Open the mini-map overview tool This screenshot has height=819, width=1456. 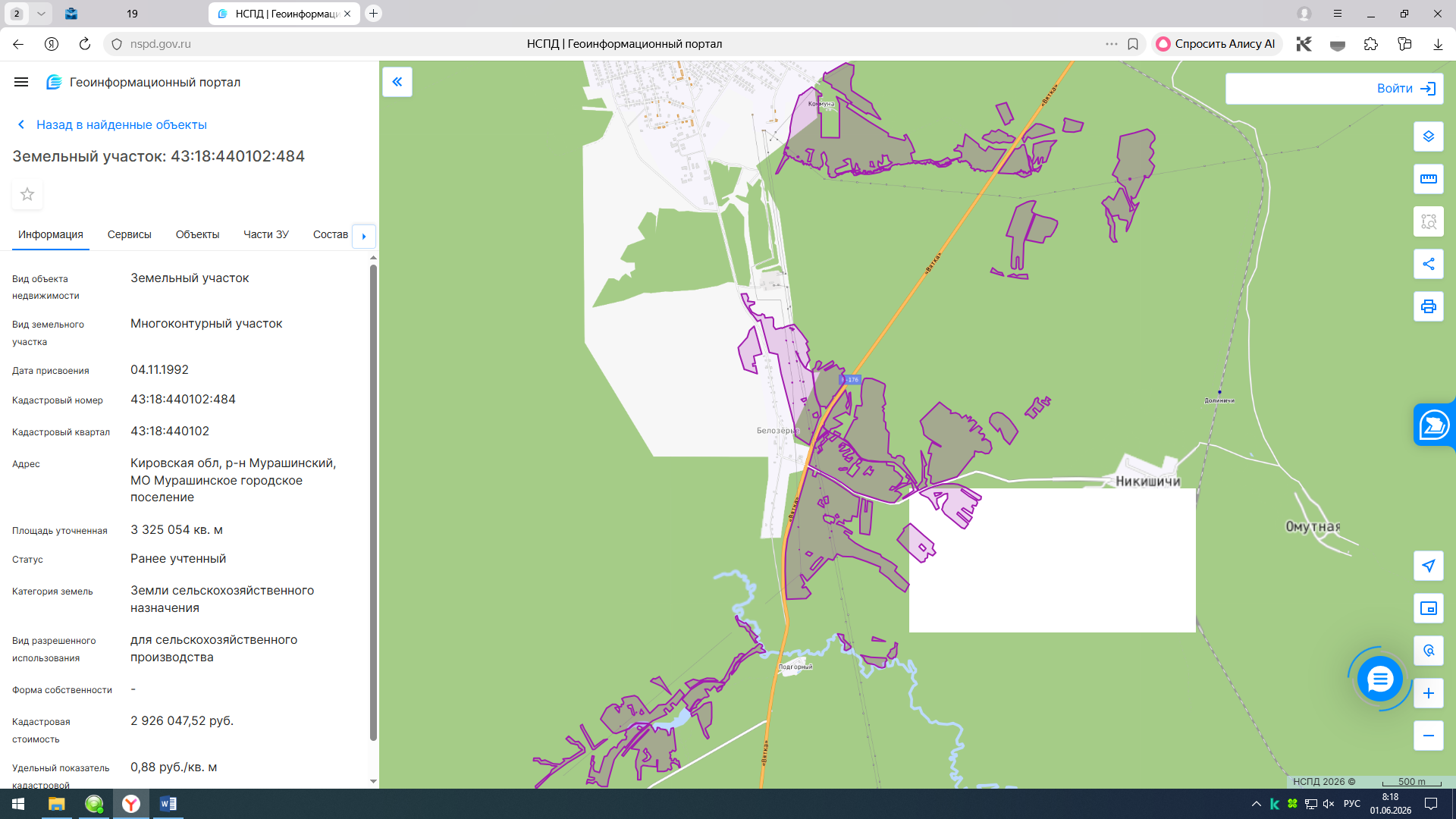point(1429,608)
